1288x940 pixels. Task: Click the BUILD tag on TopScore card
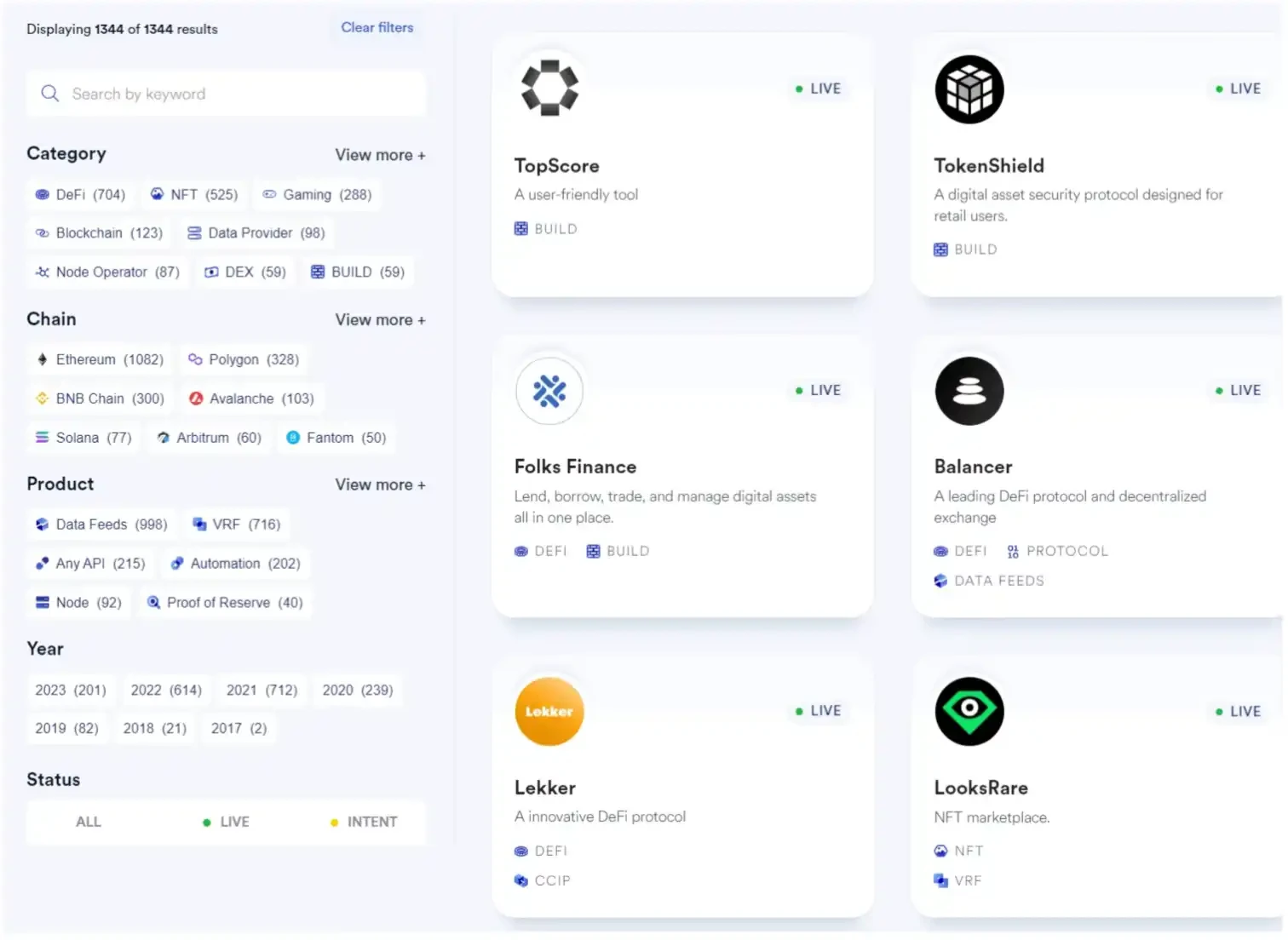(x=546, y=229)
